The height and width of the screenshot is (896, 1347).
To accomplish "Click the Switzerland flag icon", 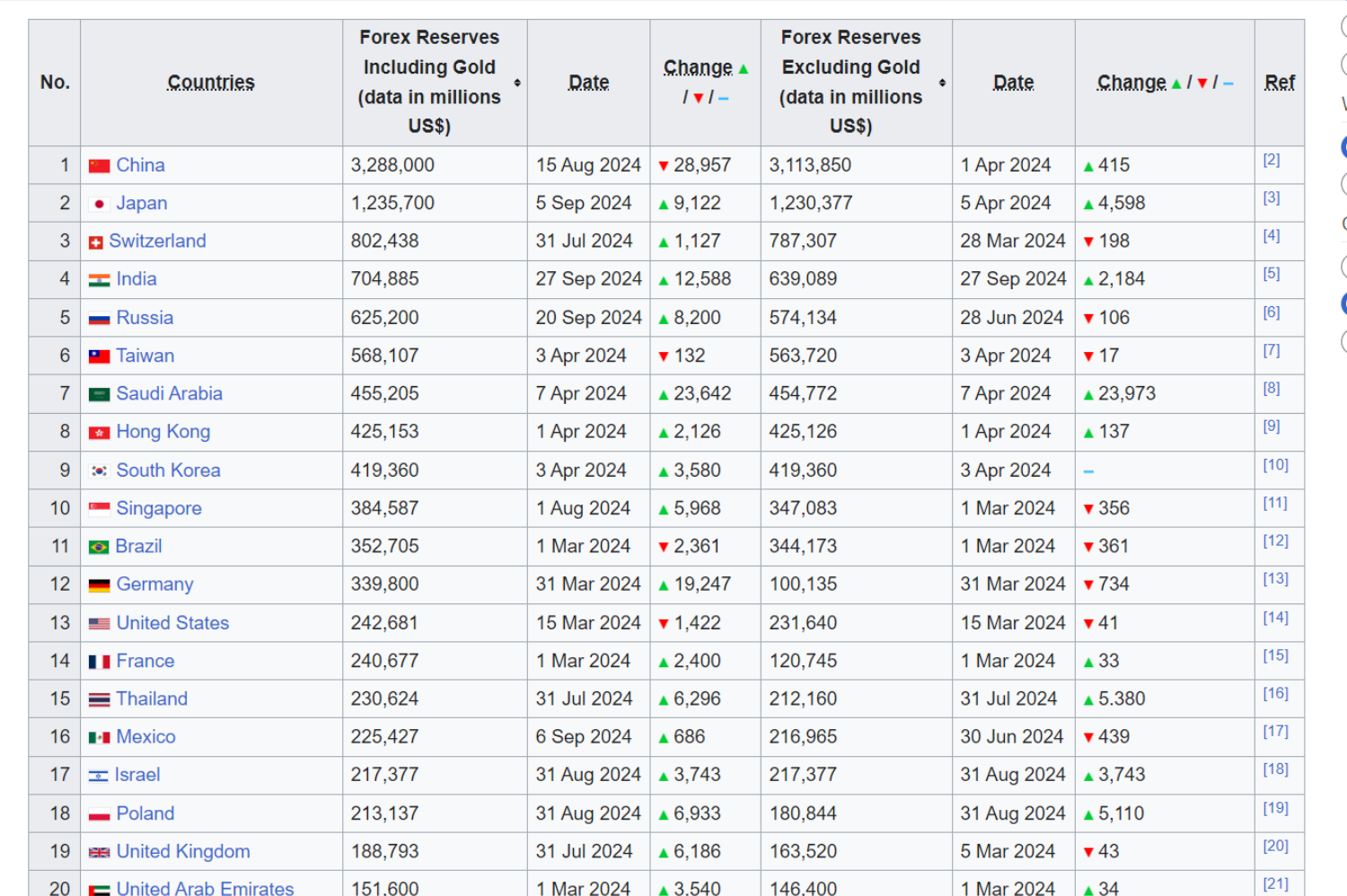I will click(x=95, y=242).
